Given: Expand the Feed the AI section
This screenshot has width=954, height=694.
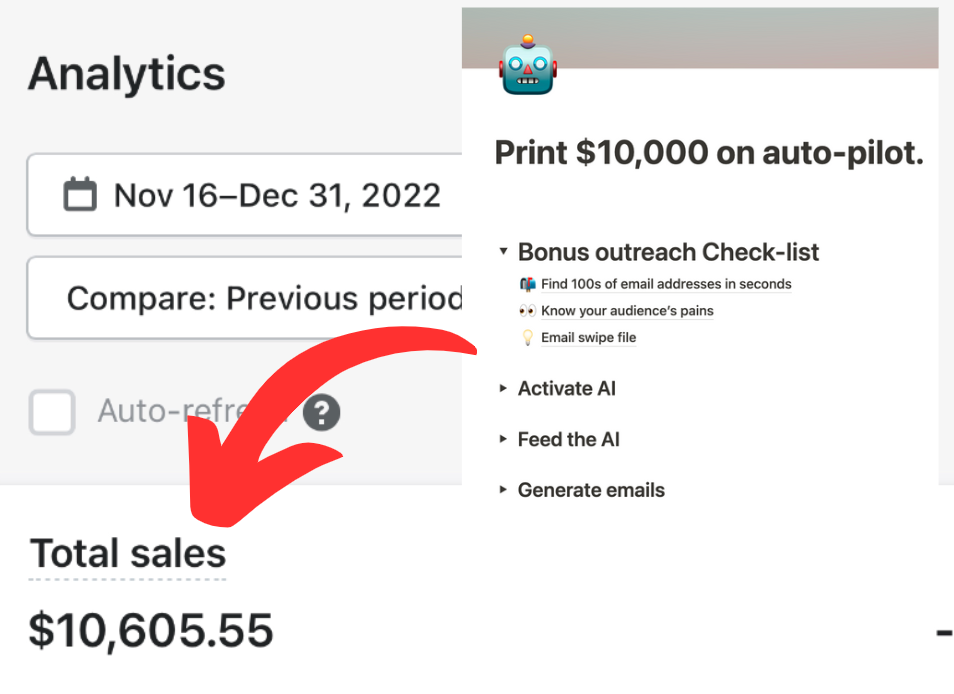Looking at the screenshot, I should point(502,439).
